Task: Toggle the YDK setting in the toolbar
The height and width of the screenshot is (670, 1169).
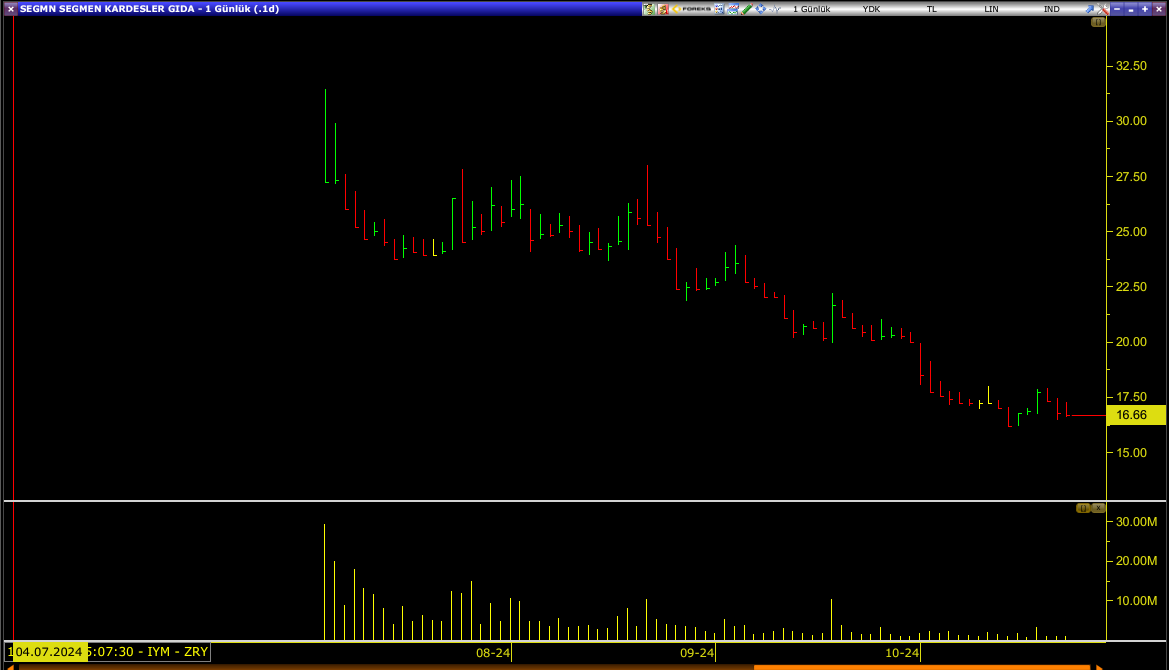Action: click(872, 8)
